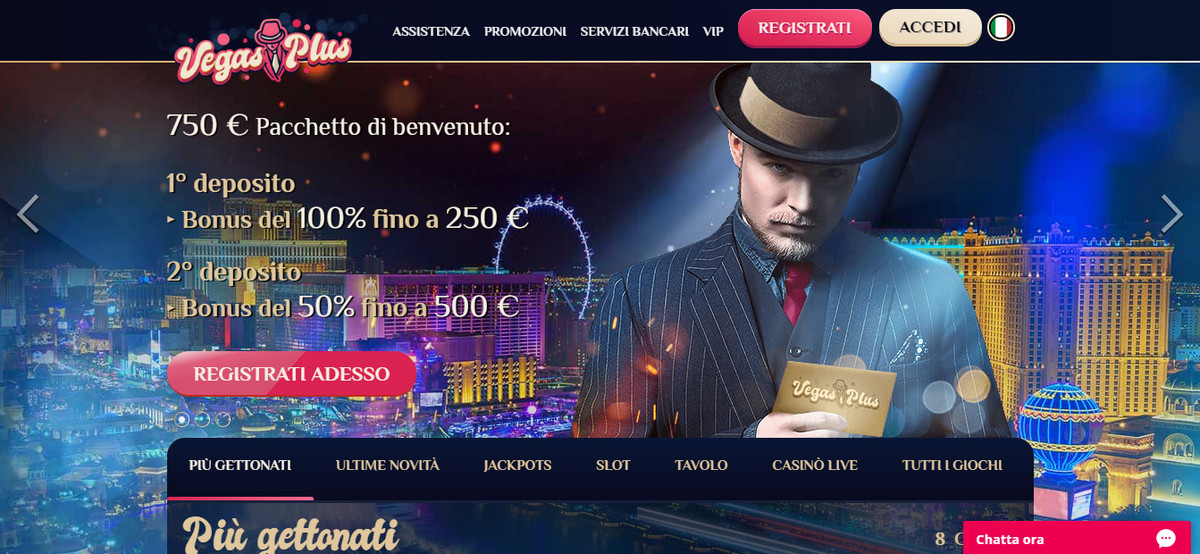The height and width of the screenshot is (554, 1200).
Task: Select the first carousel dot
Action: pos(182,420)
